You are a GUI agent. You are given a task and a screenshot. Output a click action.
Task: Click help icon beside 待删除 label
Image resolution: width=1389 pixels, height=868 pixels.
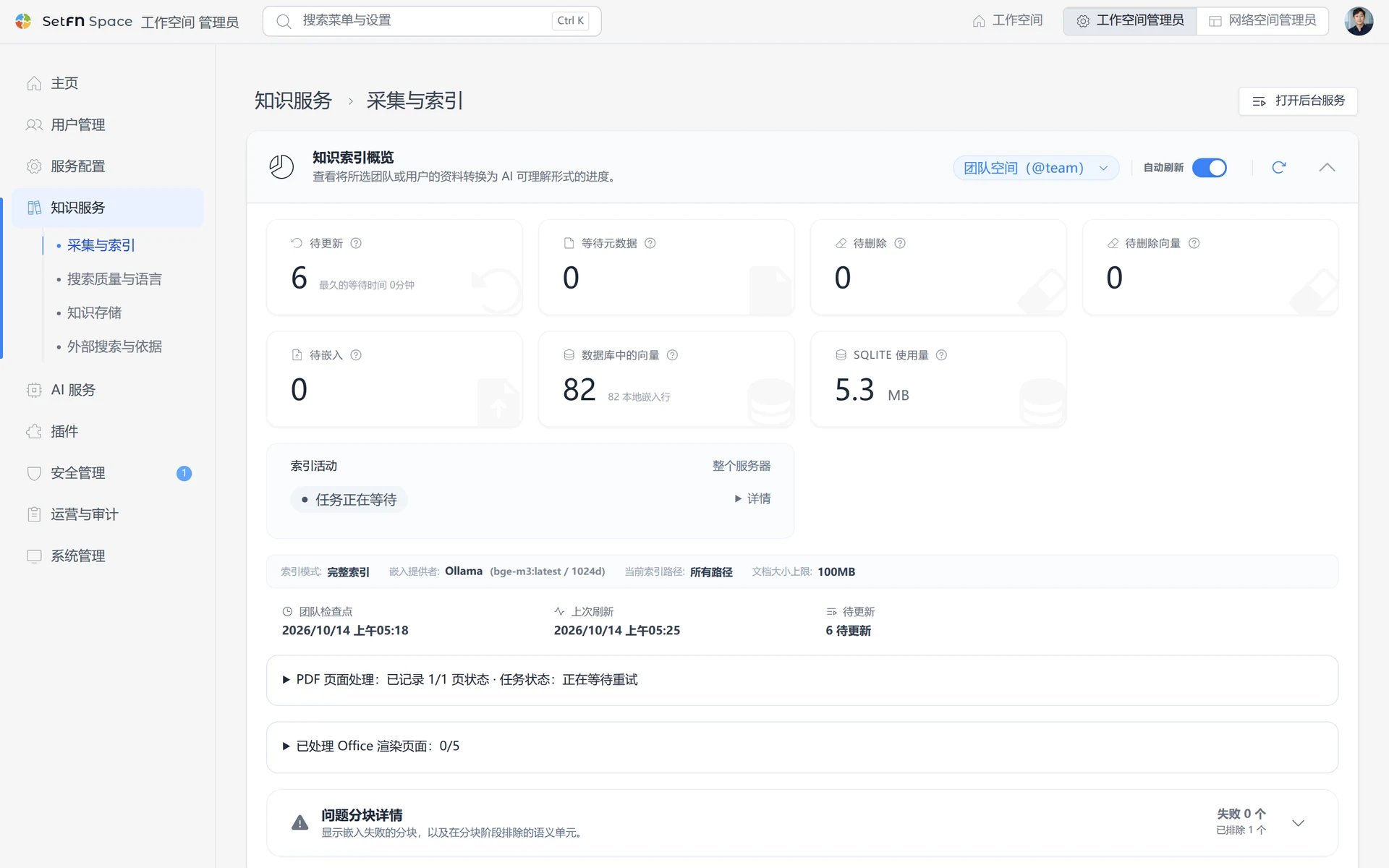click(899, 243)
